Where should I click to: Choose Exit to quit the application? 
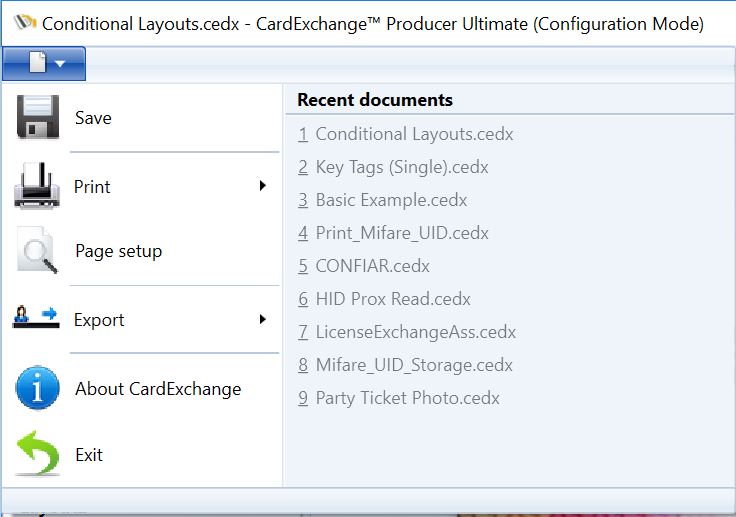(89, 455)
